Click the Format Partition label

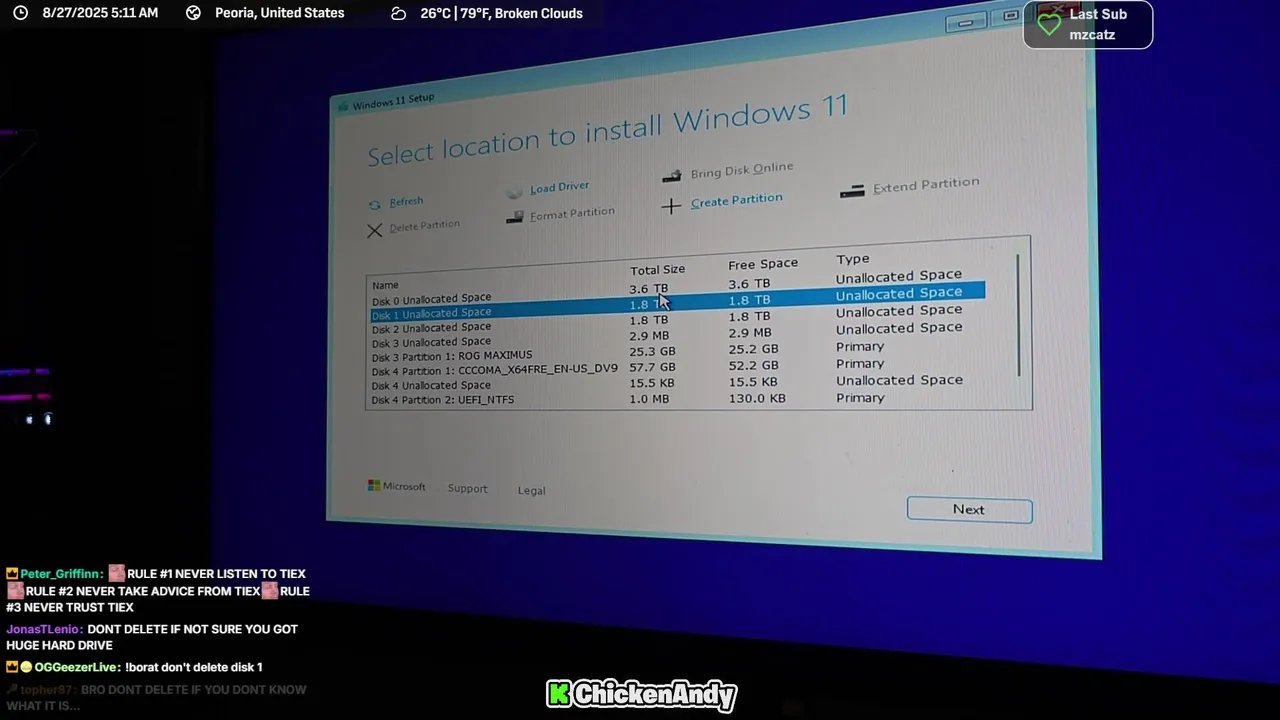(x=572, y=213)
